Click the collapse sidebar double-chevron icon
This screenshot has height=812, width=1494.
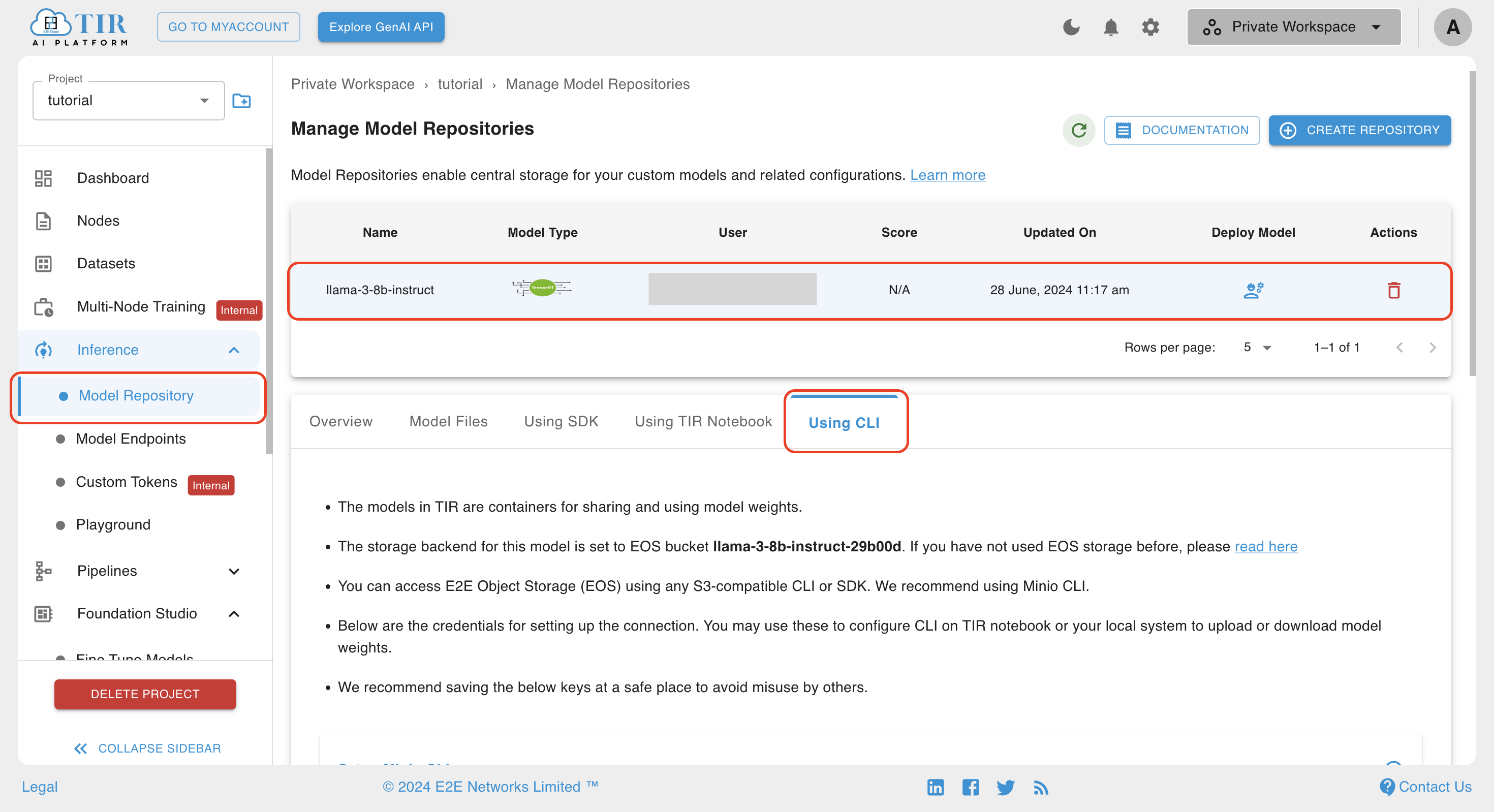pyautogui.click(x=81, y=749)
